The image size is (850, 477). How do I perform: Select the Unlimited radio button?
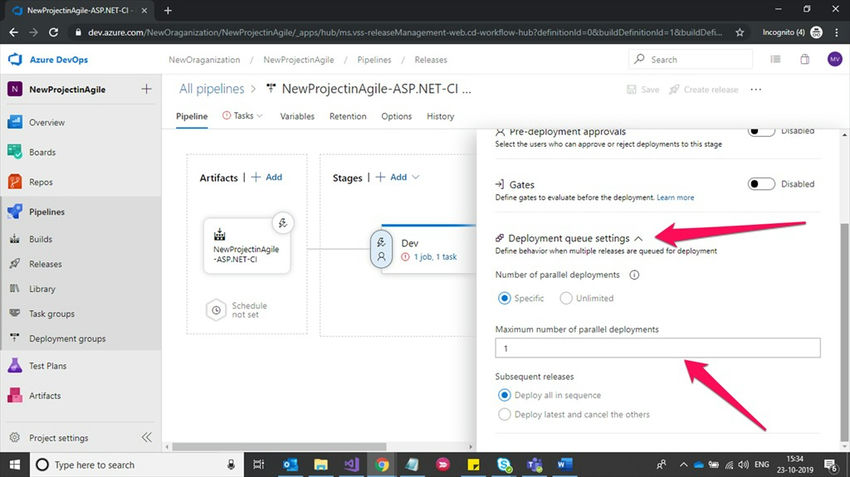tap(566, 298)
